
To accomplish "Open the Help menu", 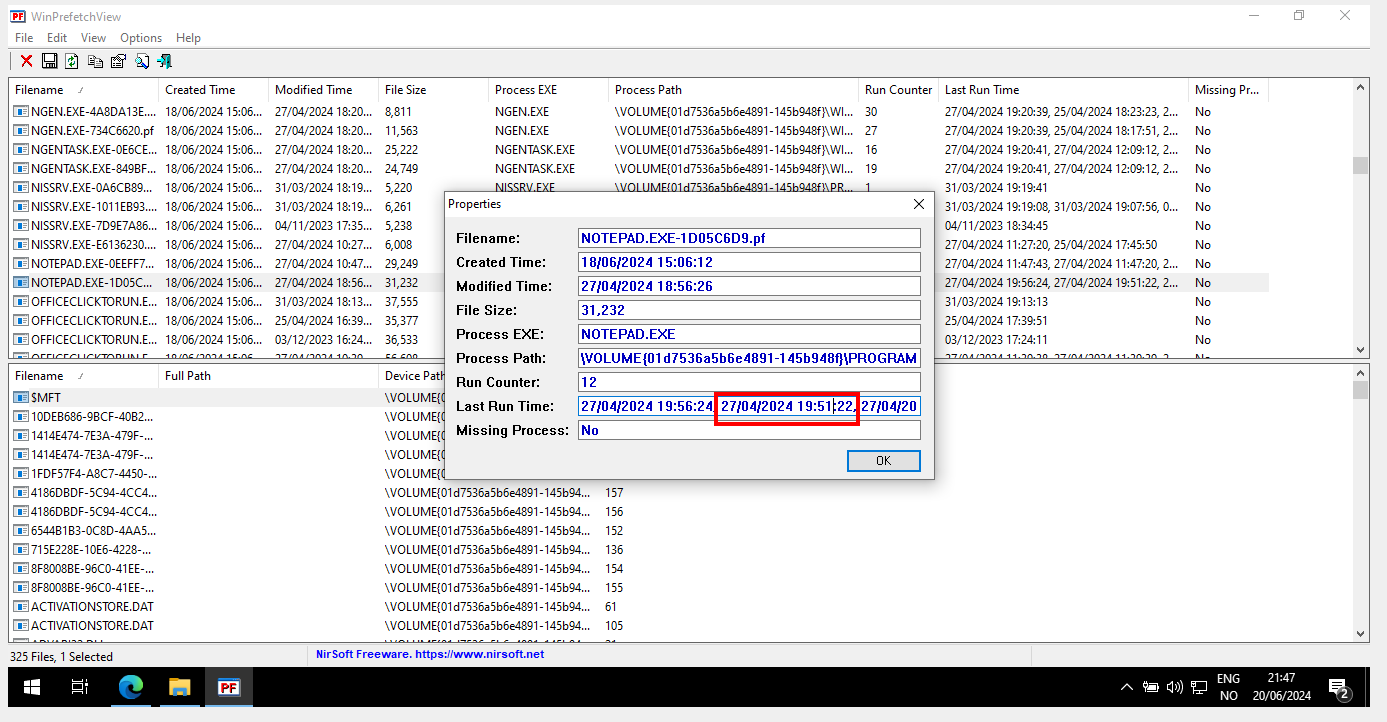I will point(188,38).
